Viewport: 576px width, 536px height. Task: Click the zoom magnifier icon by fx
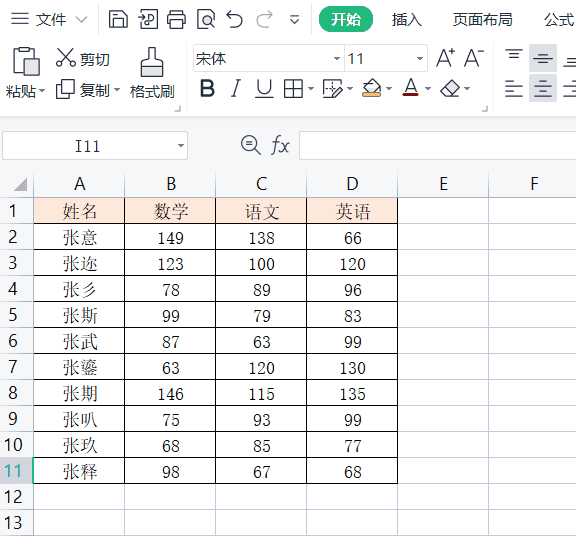click(x=251, y=145)
